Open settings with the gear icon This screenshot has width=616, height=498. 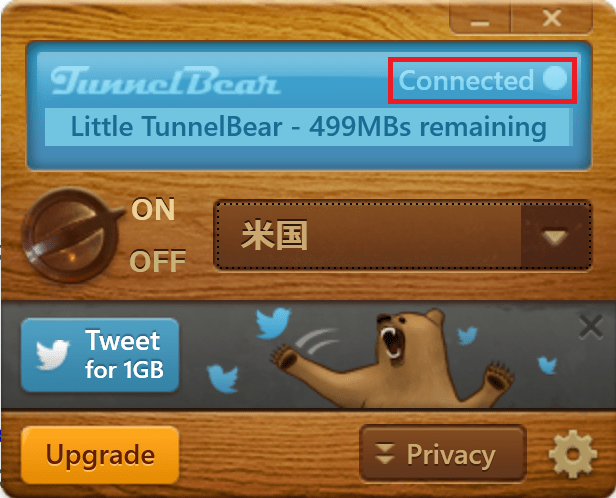[x=573, y=454]
